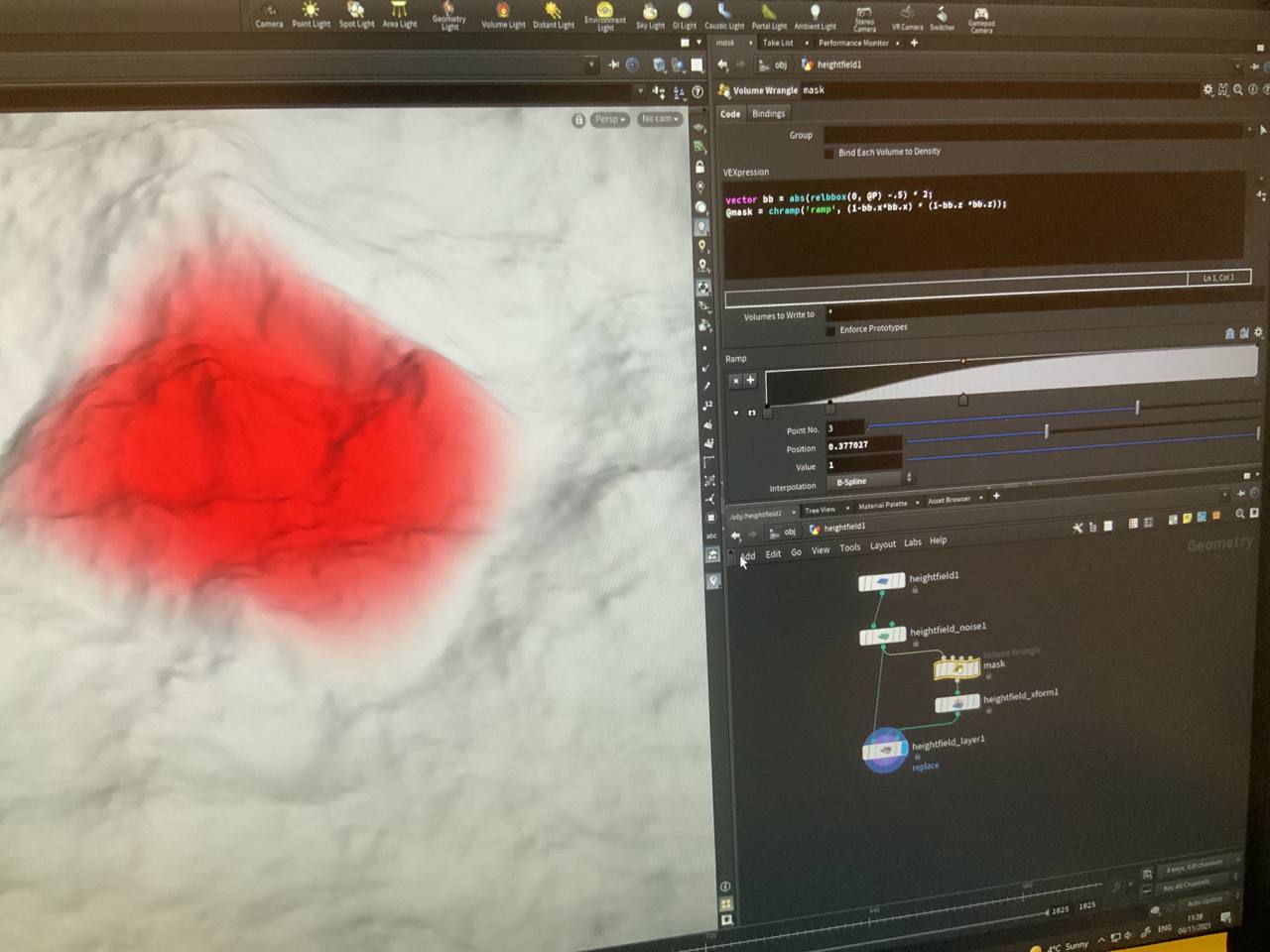Select the Ambient Light shelf tool

point(815,18)
